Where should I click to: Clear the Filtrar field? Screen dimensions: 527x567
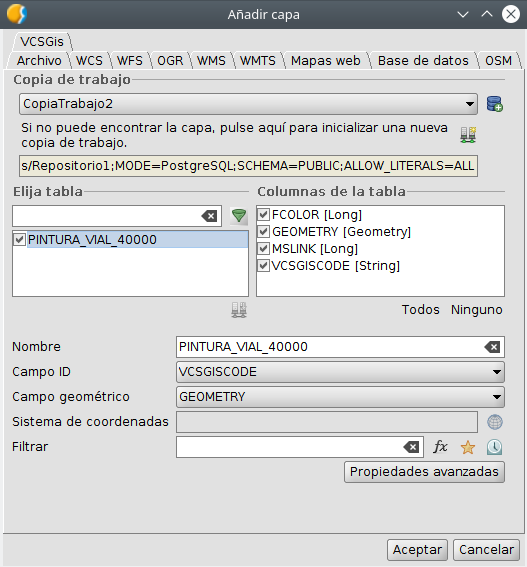[411, 447]
